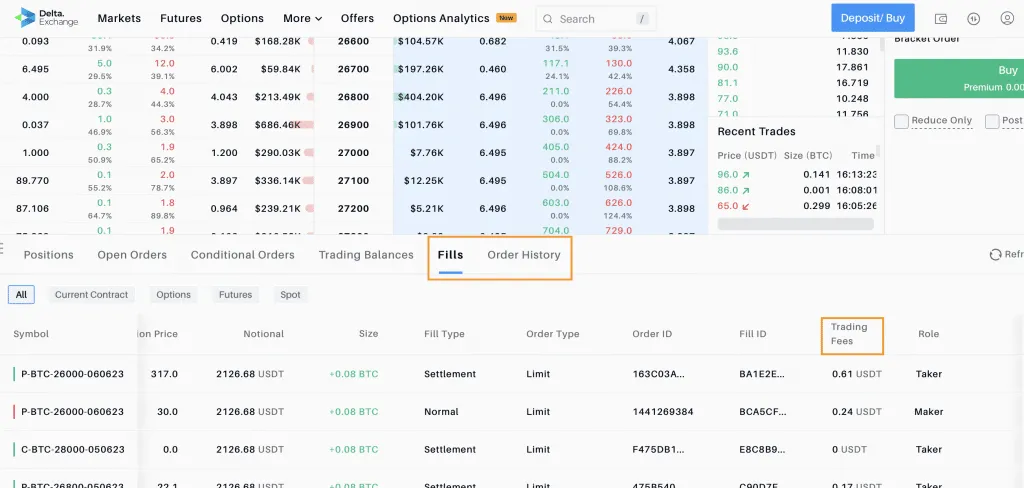Open the wallet icon in header
1024x488 pixels.
tap(941, 18)
